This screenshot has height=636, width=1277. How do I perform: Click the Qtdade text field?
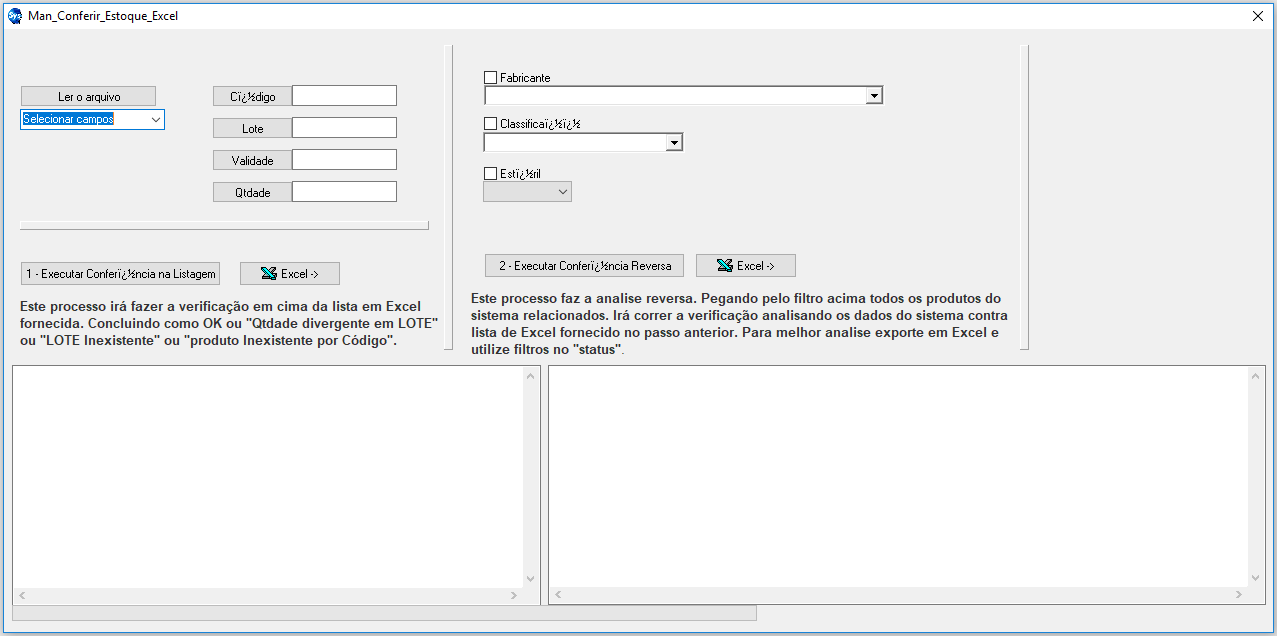pos(344,192)
